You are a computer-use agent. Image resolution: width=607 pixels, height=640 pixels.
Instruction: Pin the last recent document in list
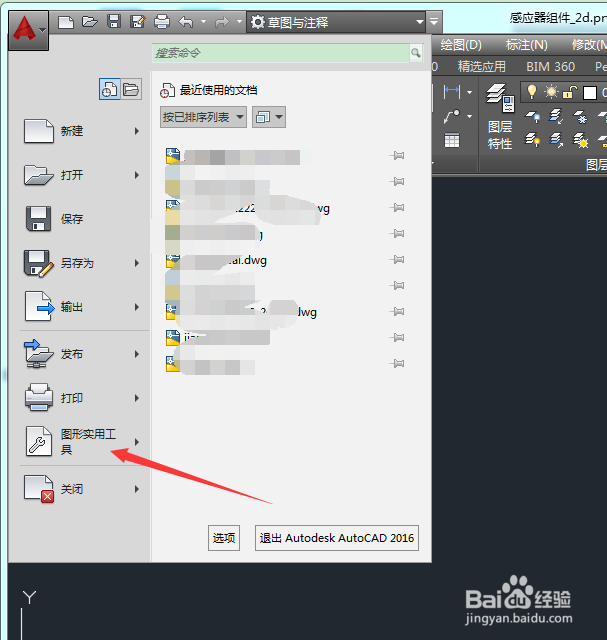(397, 363)
